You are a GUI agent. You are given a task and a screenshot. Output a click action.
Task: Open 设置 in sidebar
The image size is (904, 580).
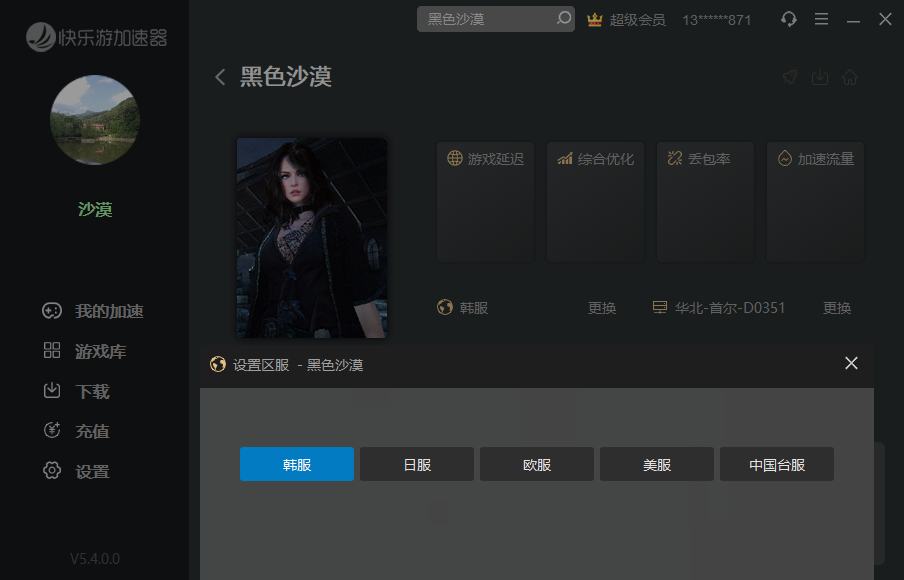tap(77, 472)
